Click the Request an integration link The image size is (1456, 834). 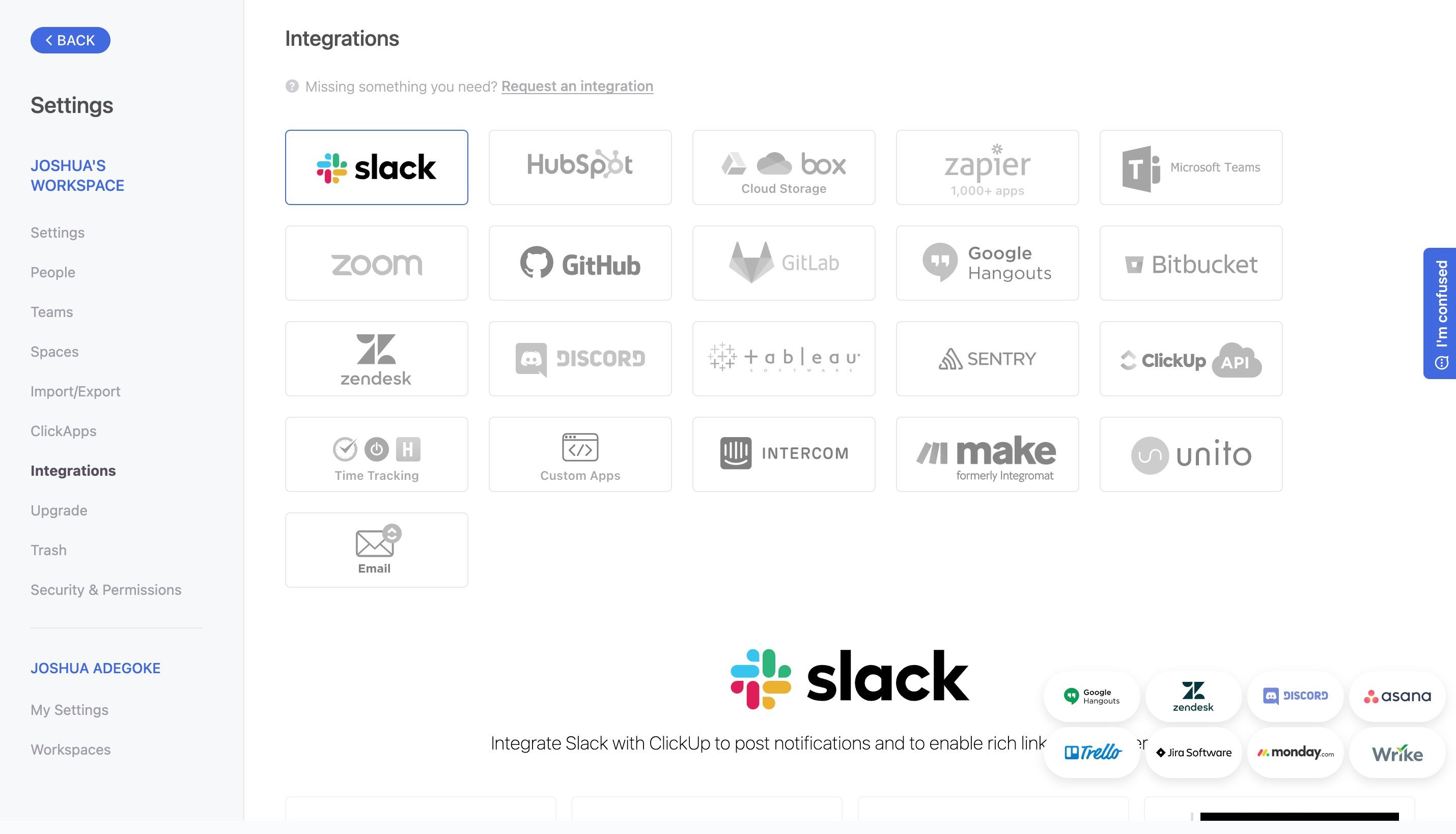577,86
